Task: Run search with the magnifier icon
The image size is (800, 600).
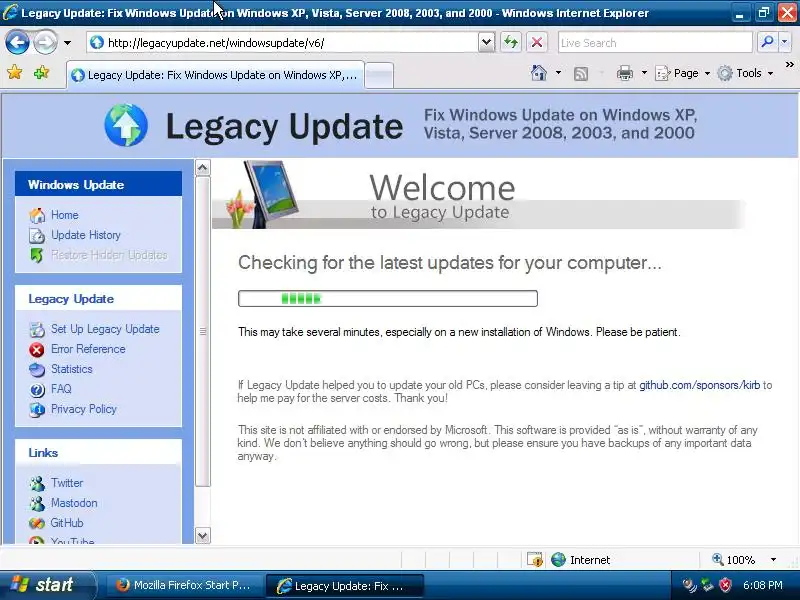Action: point(767,42)
